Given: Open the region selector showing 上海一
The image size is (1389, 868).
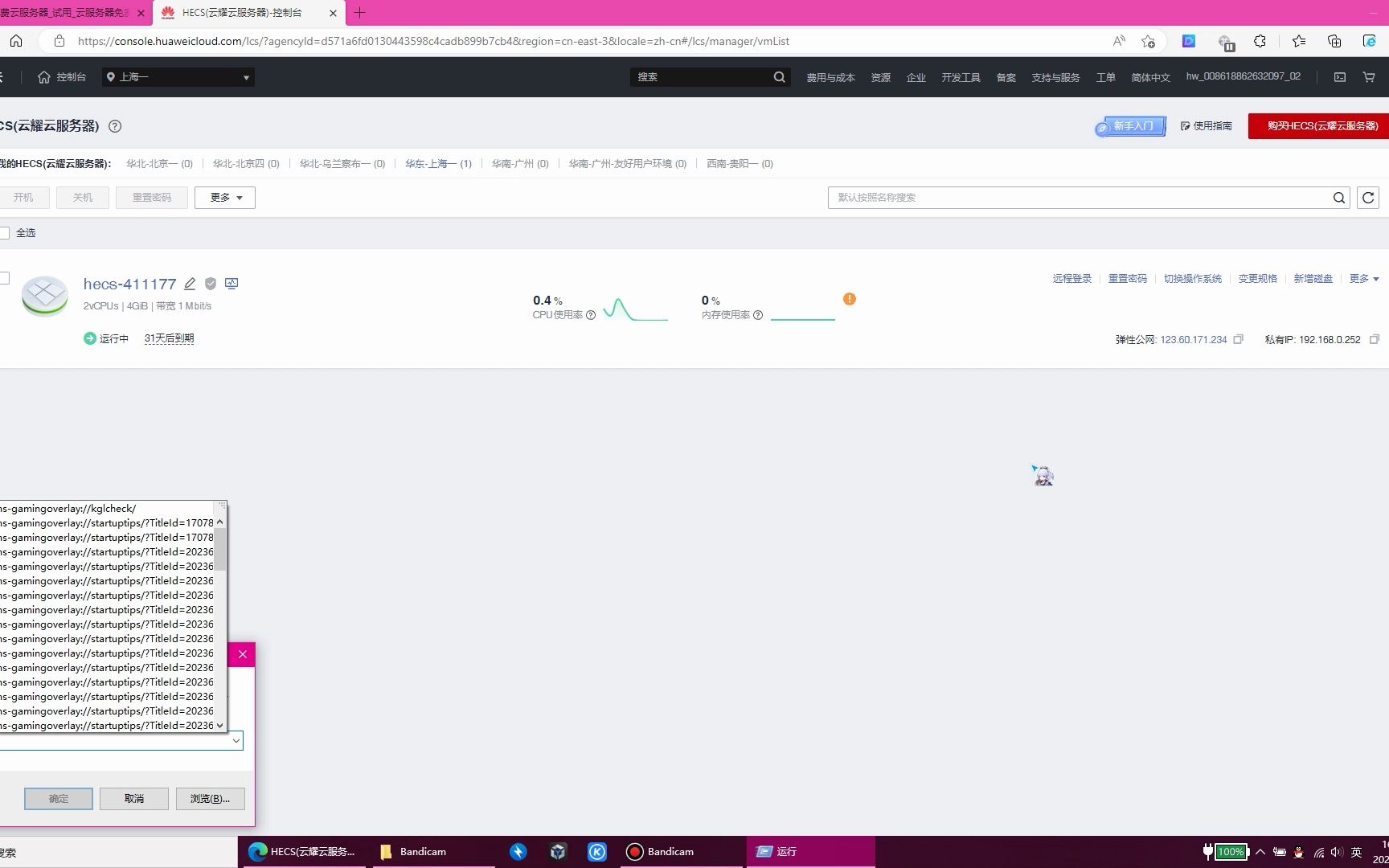Looking at the screenshot, I should point(178,76).
